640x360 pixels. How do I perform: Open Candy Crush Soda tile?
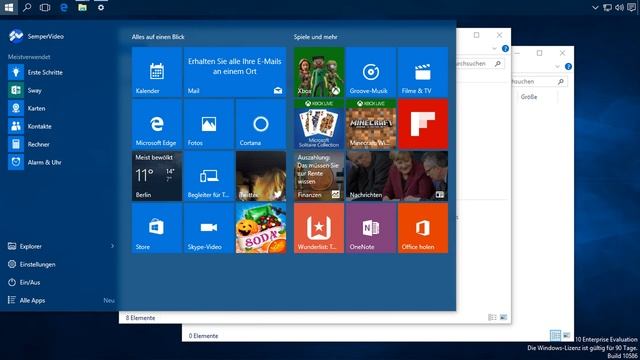[x=261, y=228]
